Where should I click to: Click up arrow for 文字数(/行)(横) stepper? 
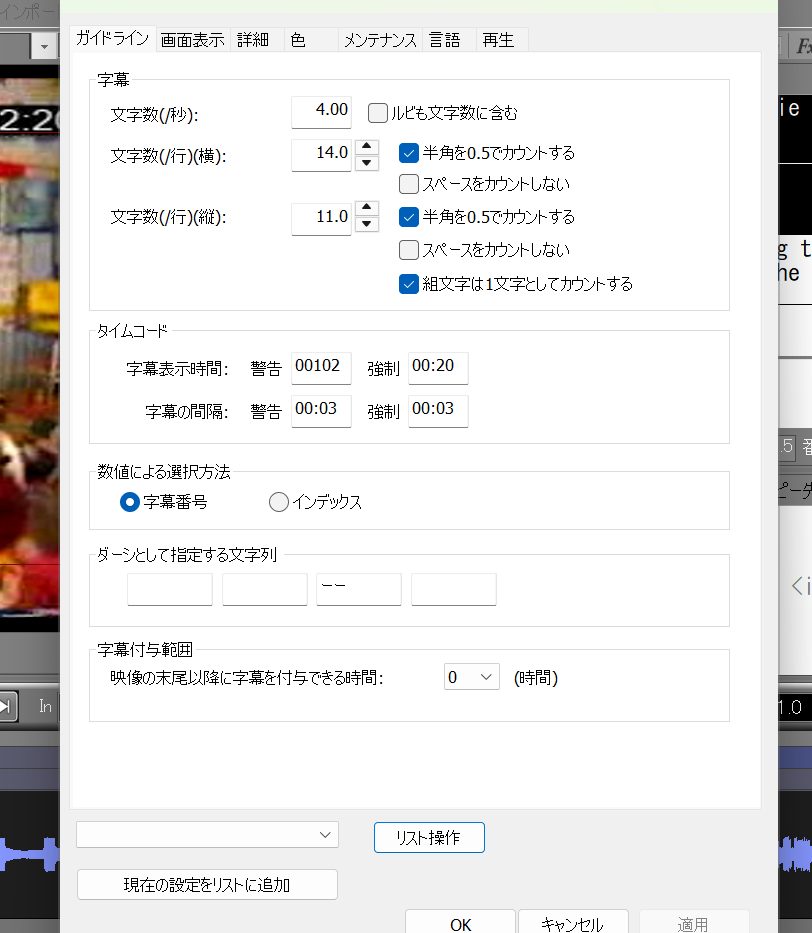tap(367, 146)
